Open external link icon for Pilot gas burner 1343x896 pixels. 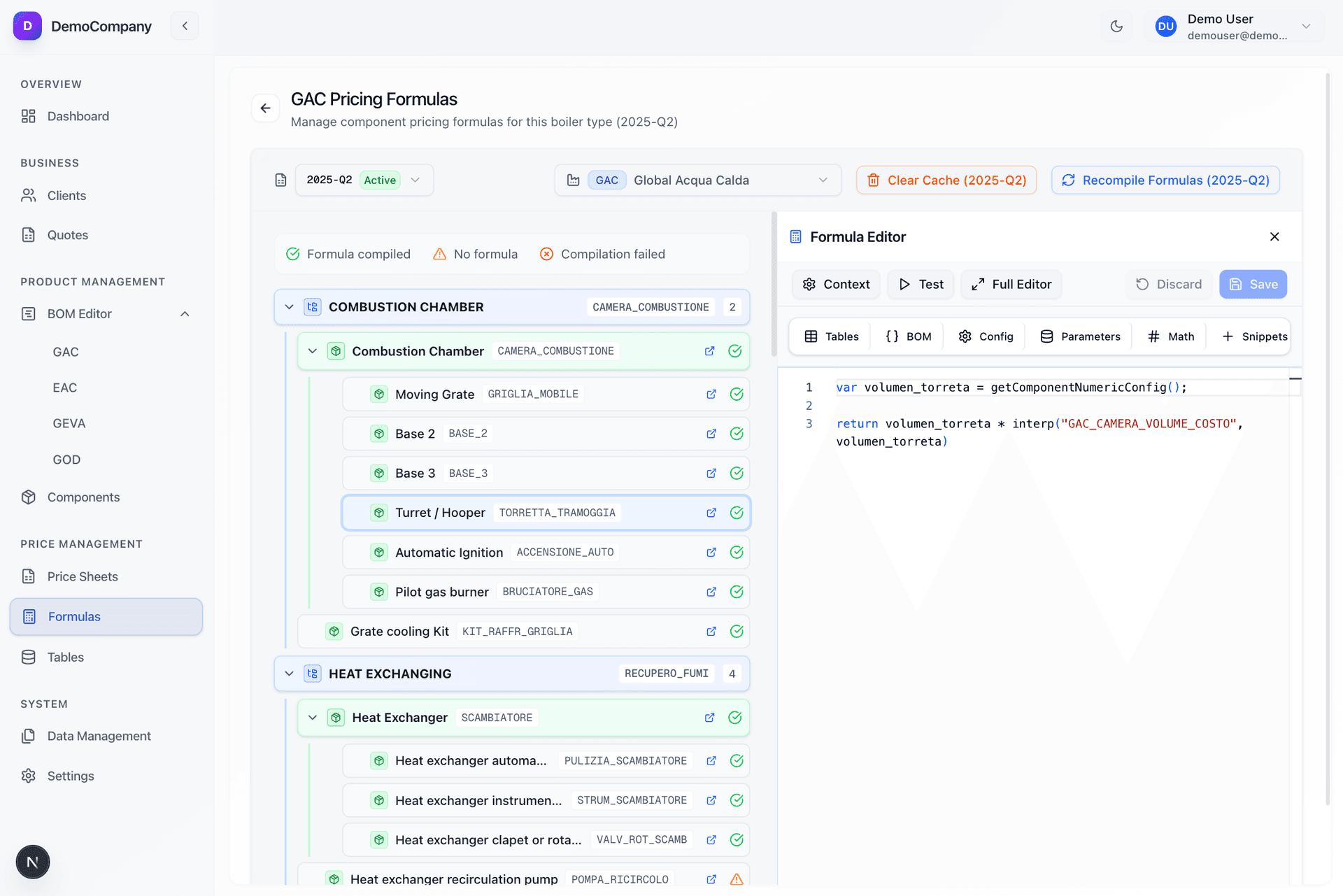click(x=711, y=592)
